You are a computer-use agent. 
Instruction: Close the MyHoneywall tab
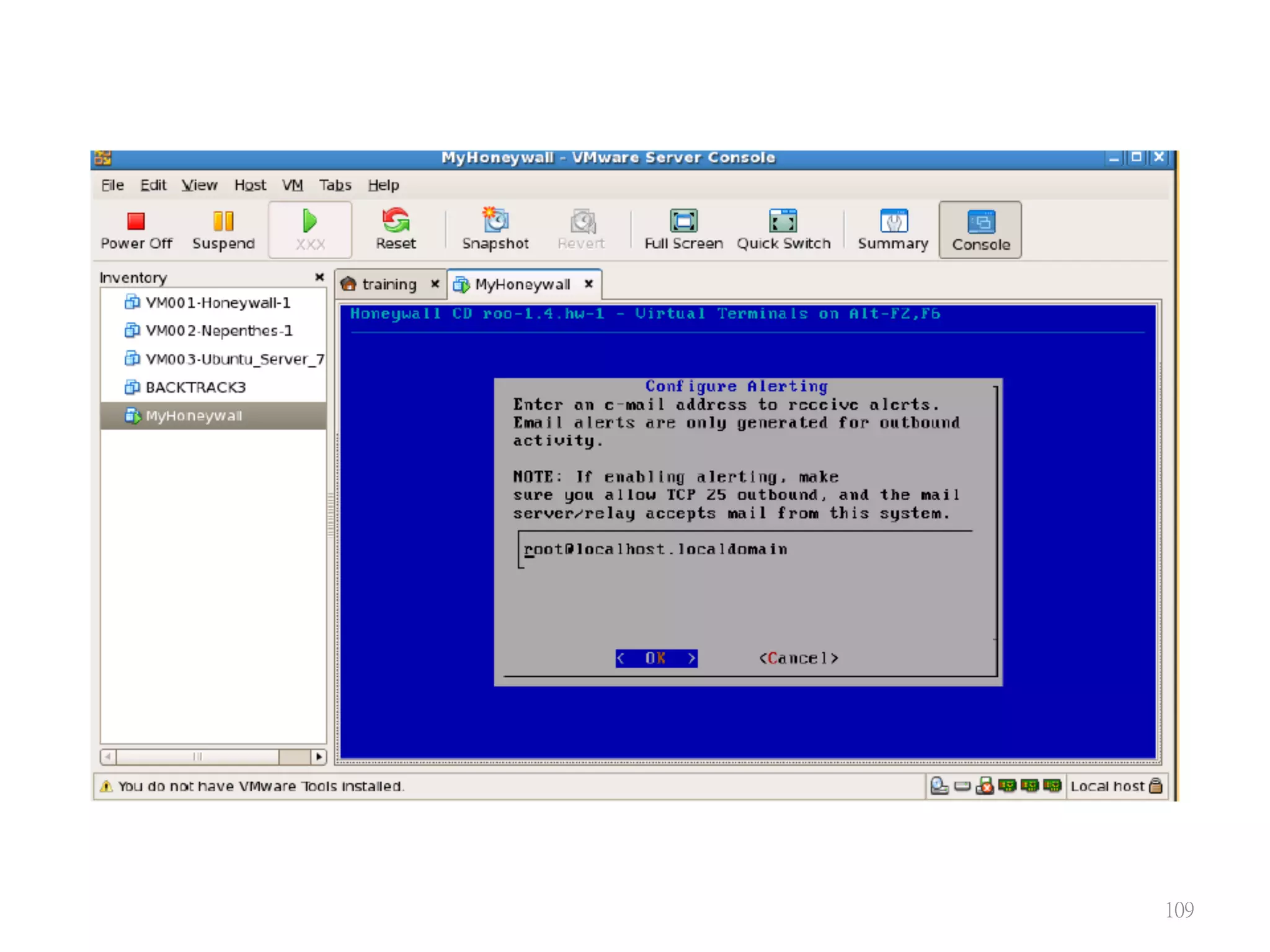588,284
